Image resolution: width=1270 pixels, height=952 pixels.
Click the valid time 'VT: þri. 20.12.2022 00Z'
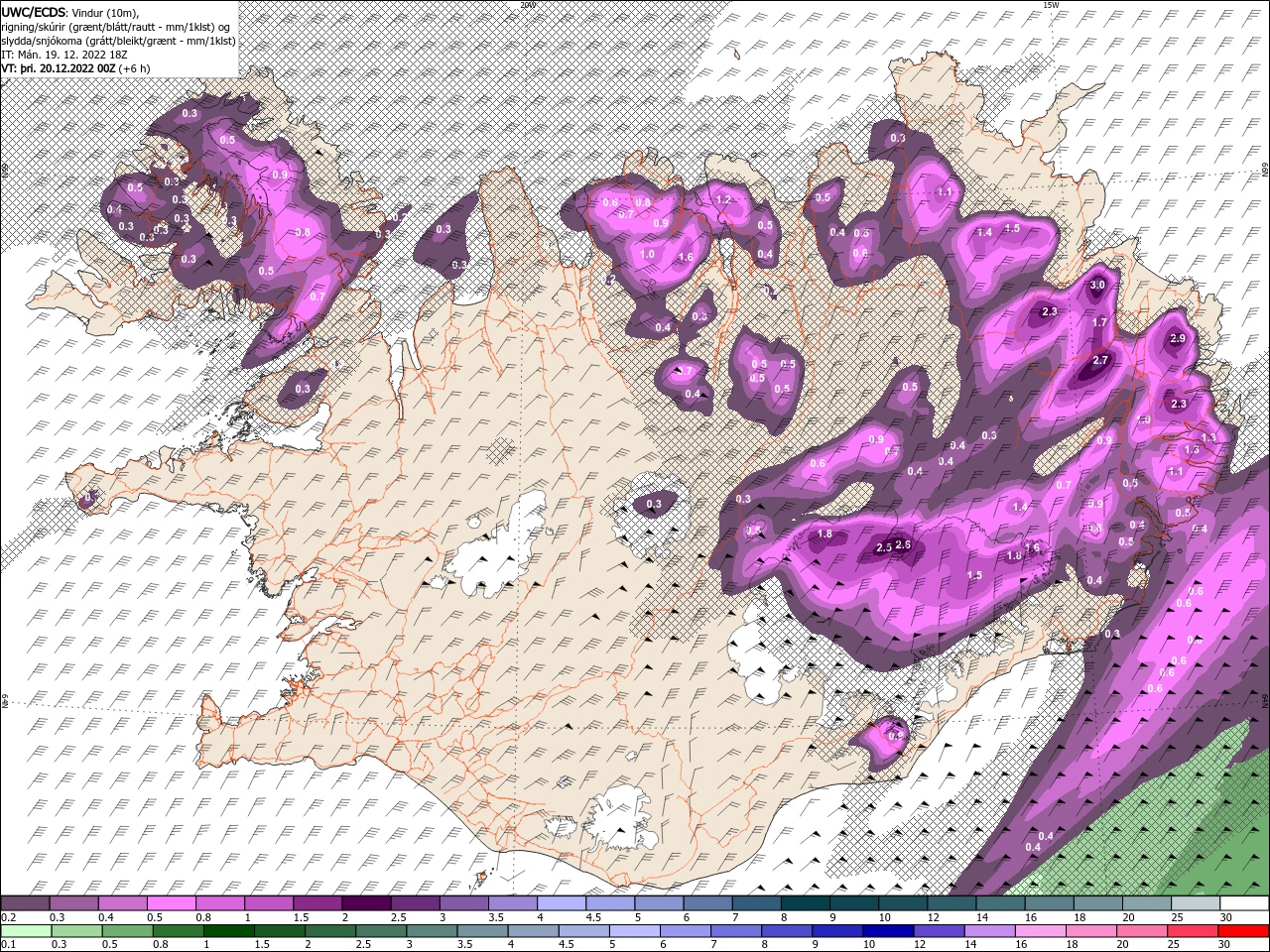[59, 68]
